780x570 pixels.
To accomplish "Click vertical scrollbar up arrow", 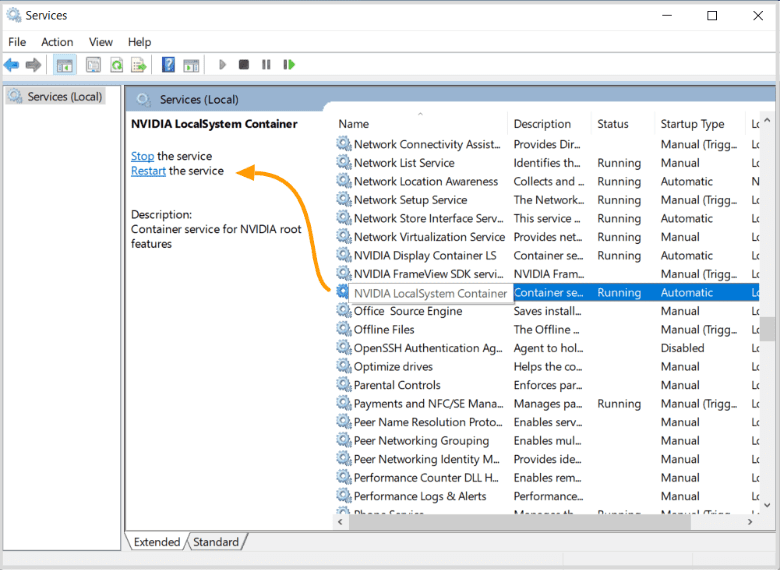I will pyautogui.click(x=767, y=120).
